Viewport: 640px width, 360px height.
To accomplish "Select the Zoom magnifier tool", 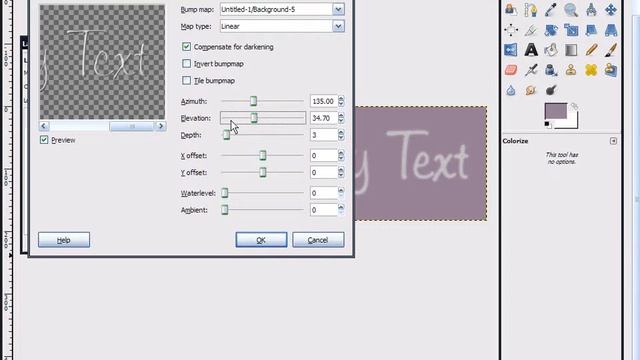I will pyautogui.click(x=571, y=9).
